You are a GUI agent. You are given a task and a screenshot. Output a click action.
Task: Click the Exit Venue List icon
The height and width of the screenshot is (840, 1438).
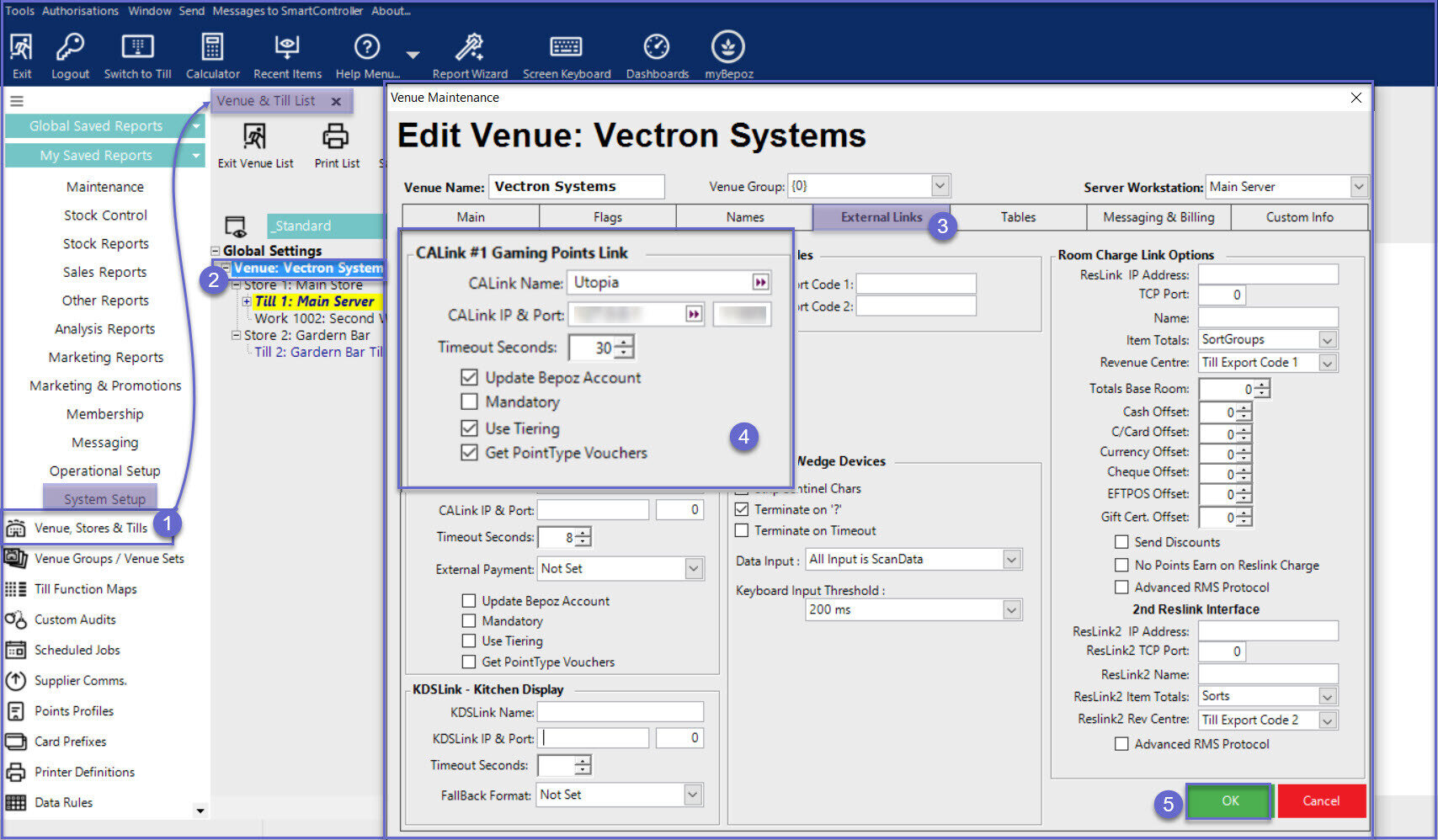pyautogui.click(x=254, y=136)
